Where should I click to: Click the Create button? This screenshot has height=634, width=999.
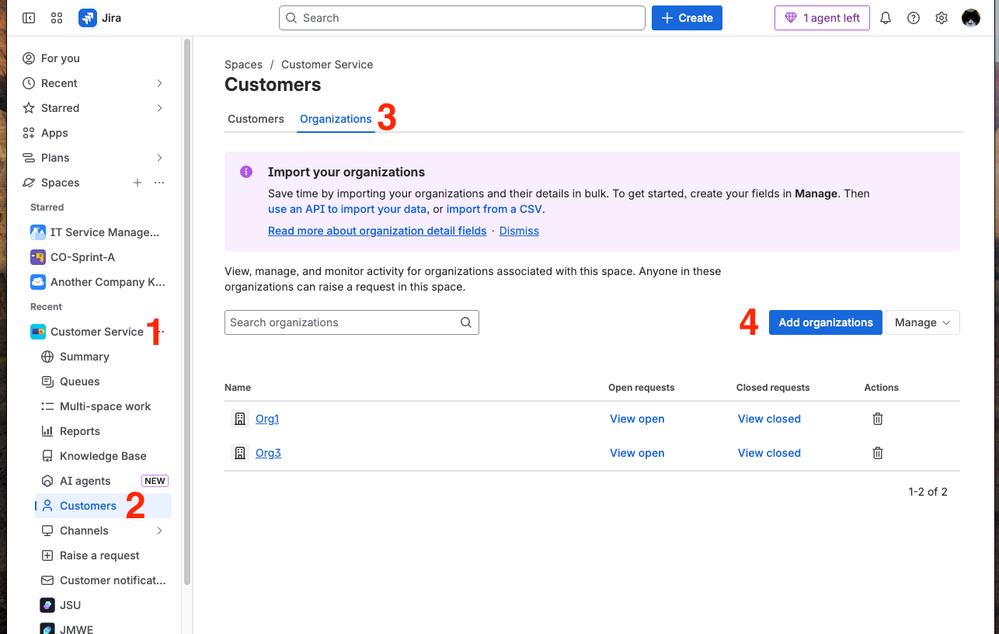click(x=687, y=18)
